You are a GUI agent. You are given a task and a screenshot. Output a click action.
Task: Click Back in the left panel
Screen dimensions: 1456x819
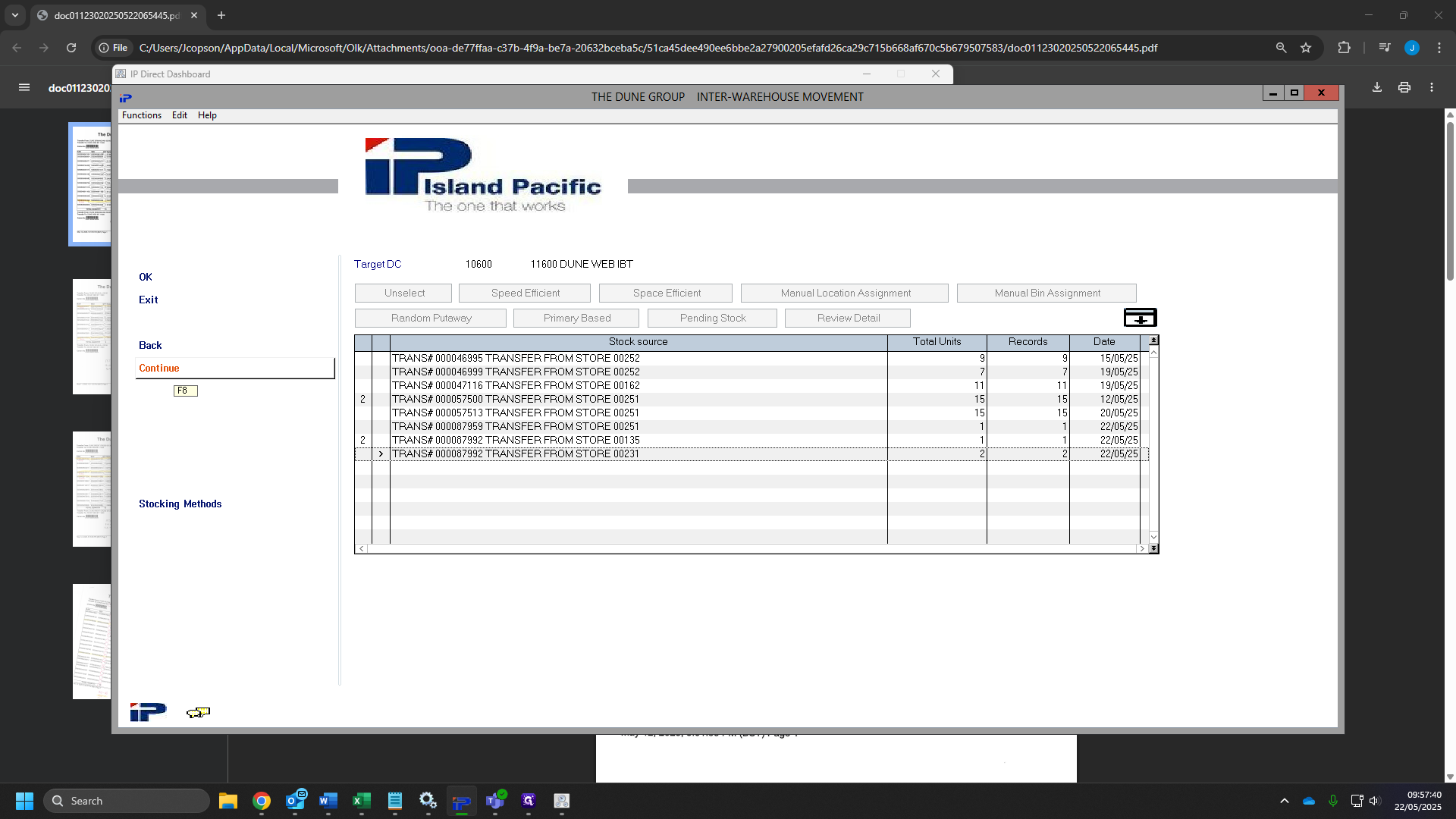click(150, 345)
